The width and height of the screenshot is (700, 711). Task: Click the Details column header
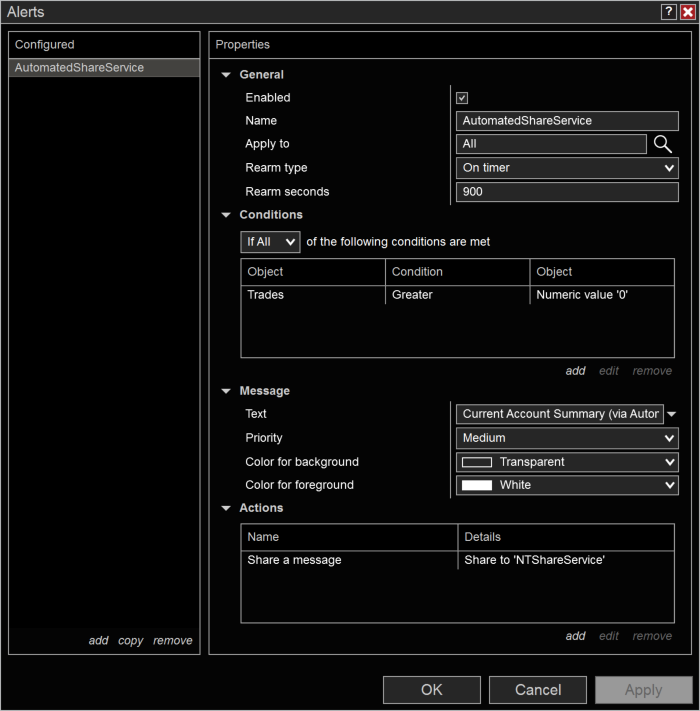[566, 537]
